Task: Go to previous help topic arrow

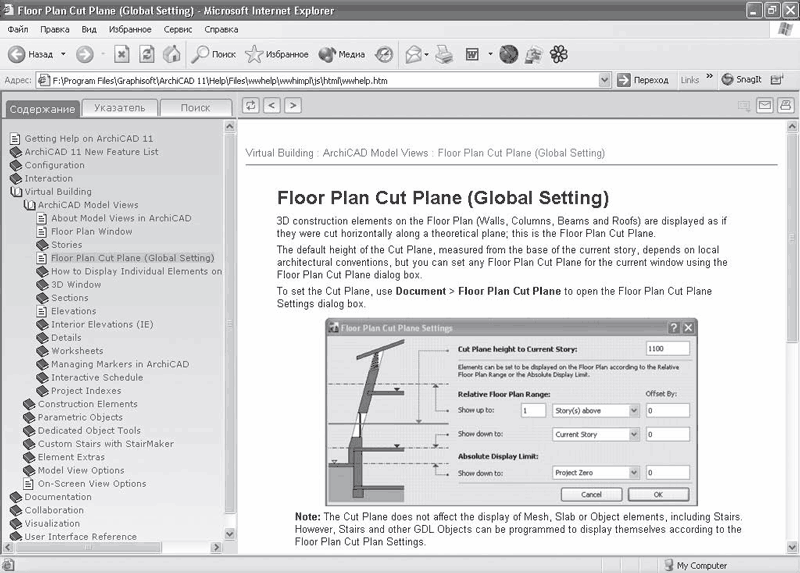Action: tap(271, 105)
